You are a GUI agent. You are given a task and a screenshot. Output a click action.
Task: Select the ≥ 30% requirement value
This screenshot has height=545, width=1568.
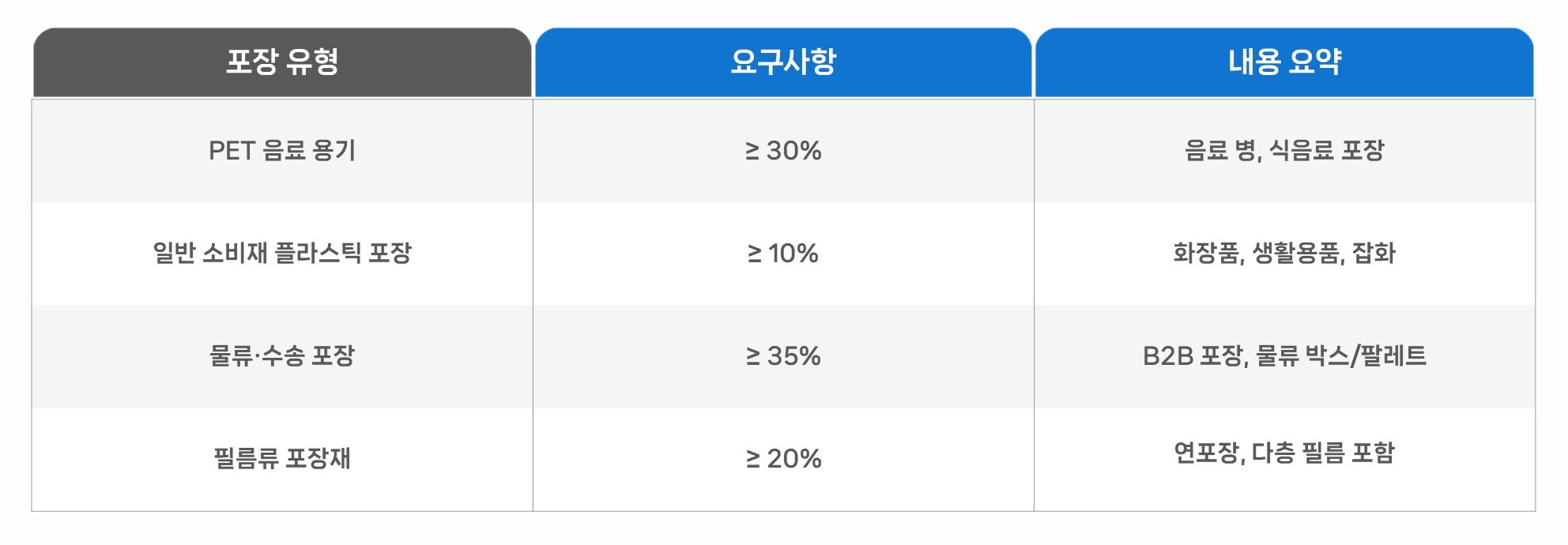click(x=783, y=150)
